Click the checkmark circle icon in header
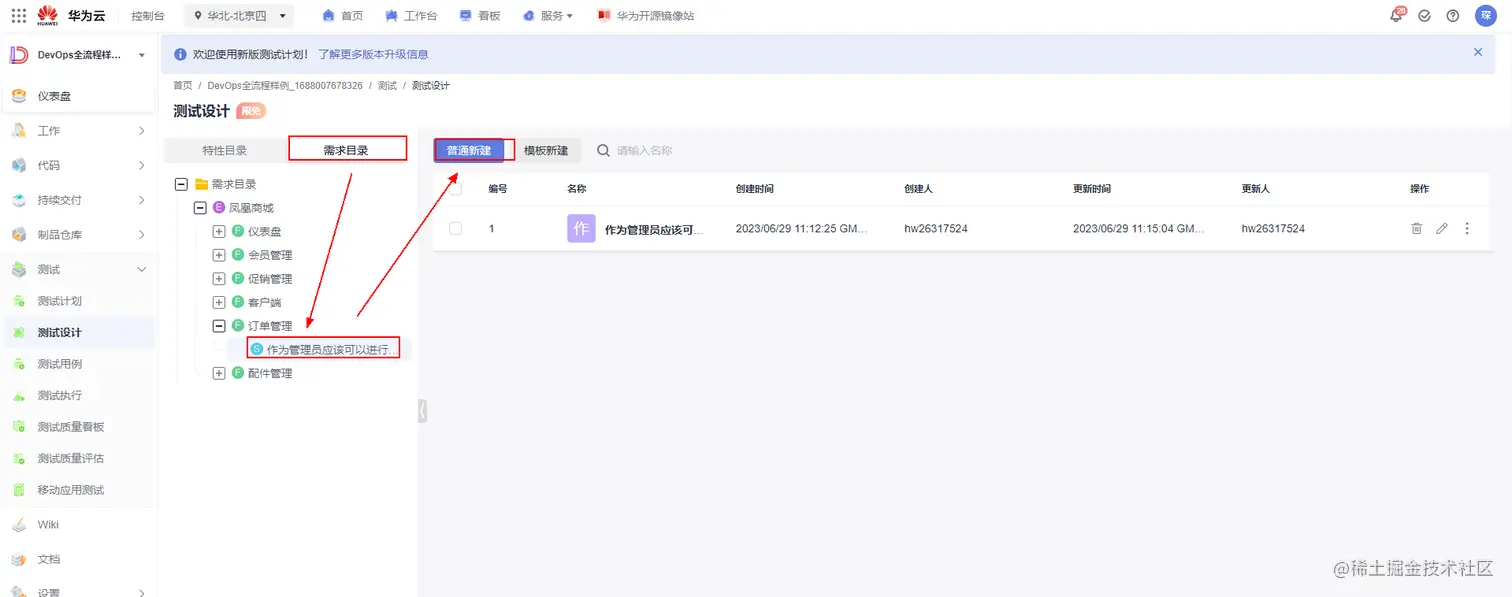 point(1424,16)
